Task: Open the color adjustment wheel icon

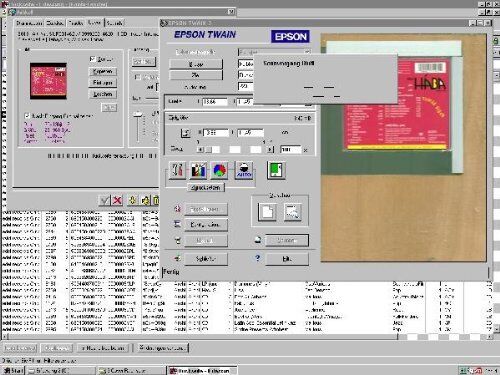Action: [219, 170]
